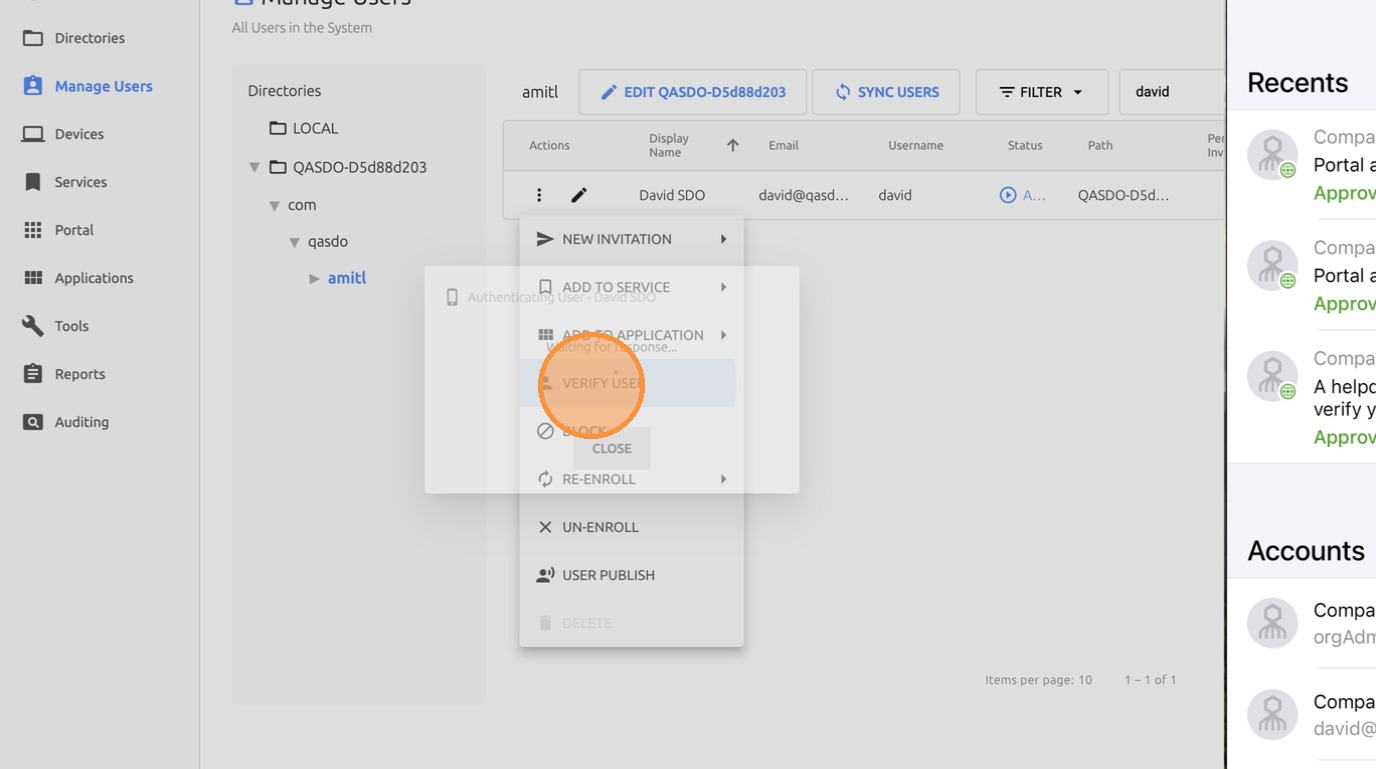The width and height of the screenshot is (1376, 769).
Task: Click the 'Recents' heading
Action: tap(1298, 82)
